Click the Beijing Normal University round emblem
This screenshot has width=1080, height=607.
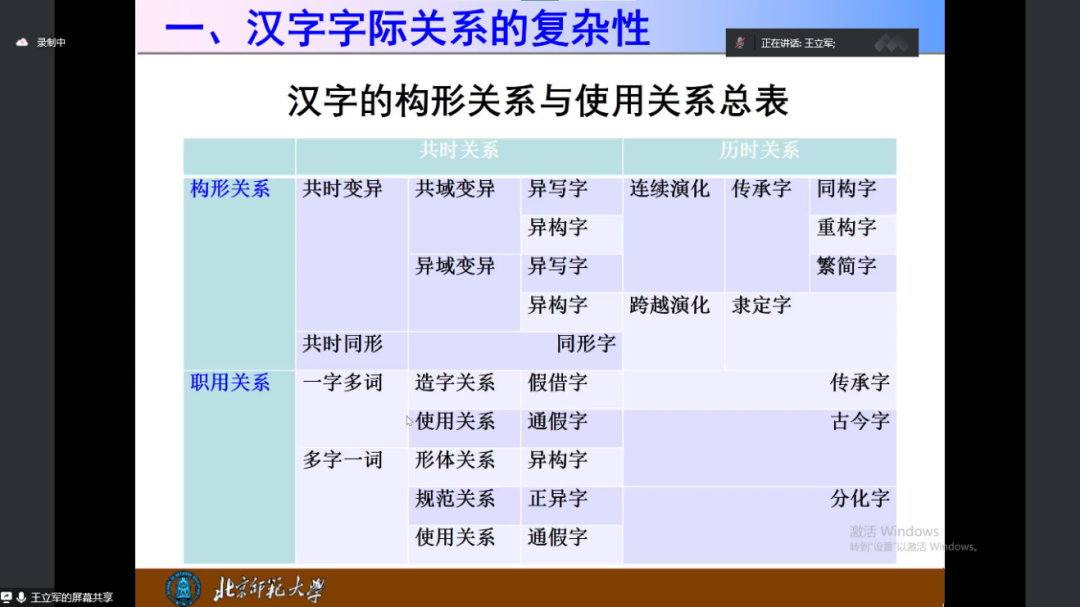[x=183, y=589]
